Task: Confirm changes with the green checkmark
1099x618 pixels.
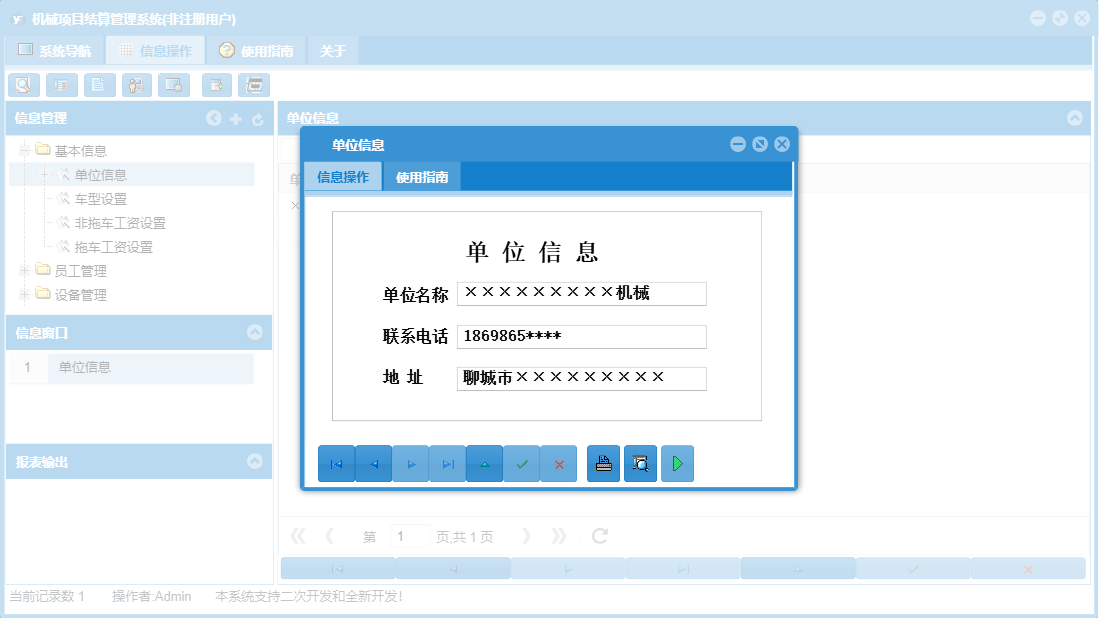Action: click(521, 463)
